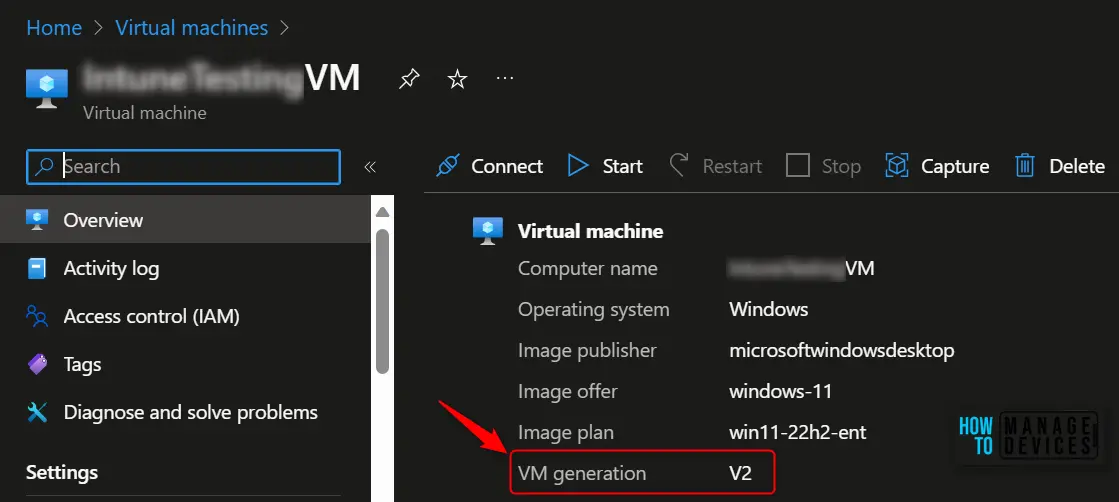Click the purple Tags icon
This screenshot has height=502, width=1119.
tap(37, 364)
